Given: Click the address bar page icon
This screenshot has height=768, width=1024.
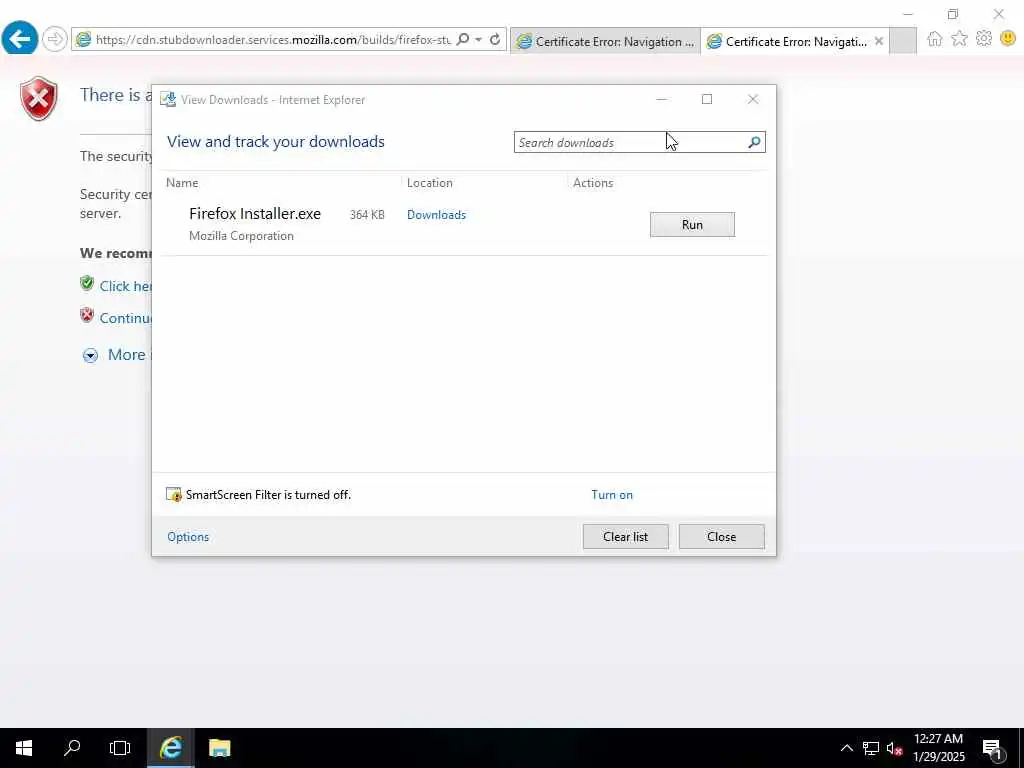Looking at the screenshot, I should click(84, 40).
